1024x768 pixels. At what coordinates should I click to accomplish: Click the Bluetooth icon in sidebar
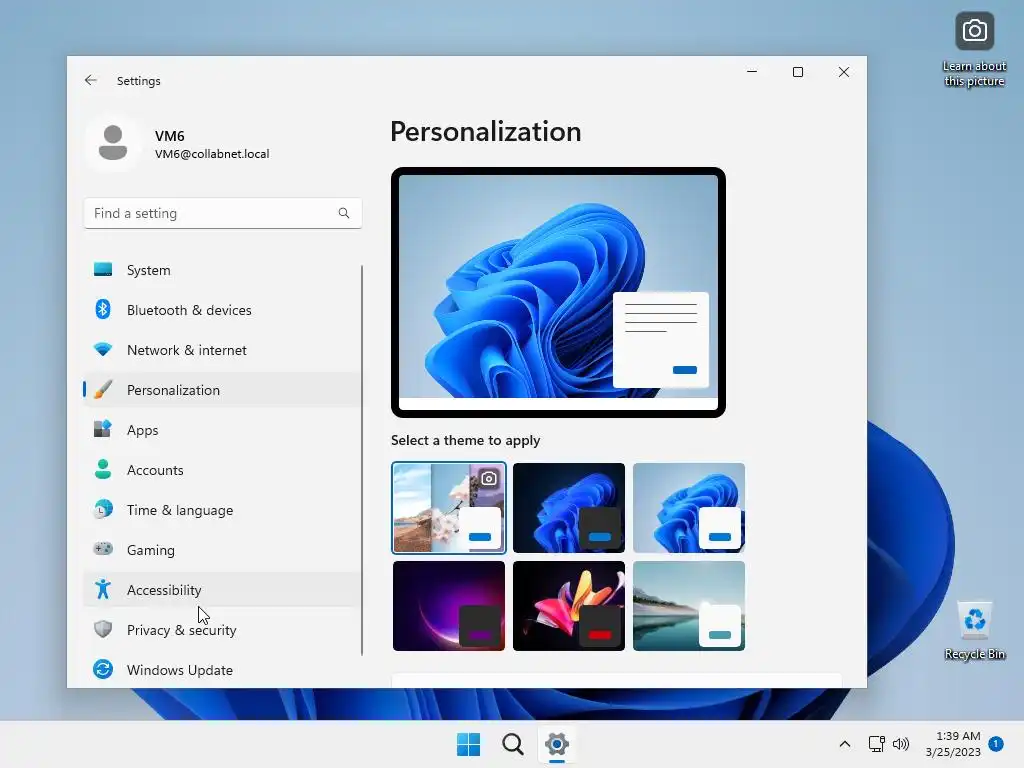click(x=103, y=310)
